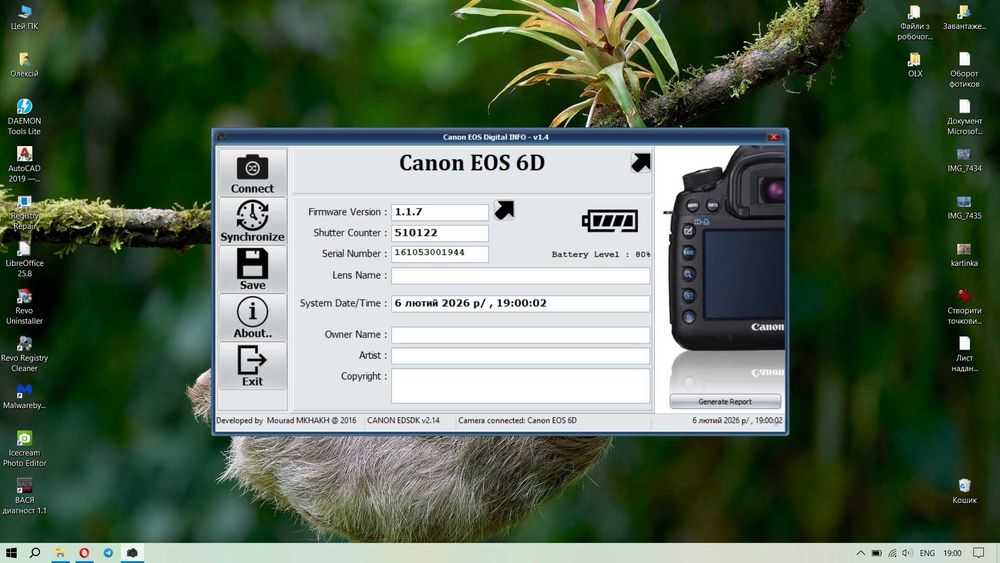
Task: Open the Wi-Fi network tray icon
Action: (x=892, y=553)
